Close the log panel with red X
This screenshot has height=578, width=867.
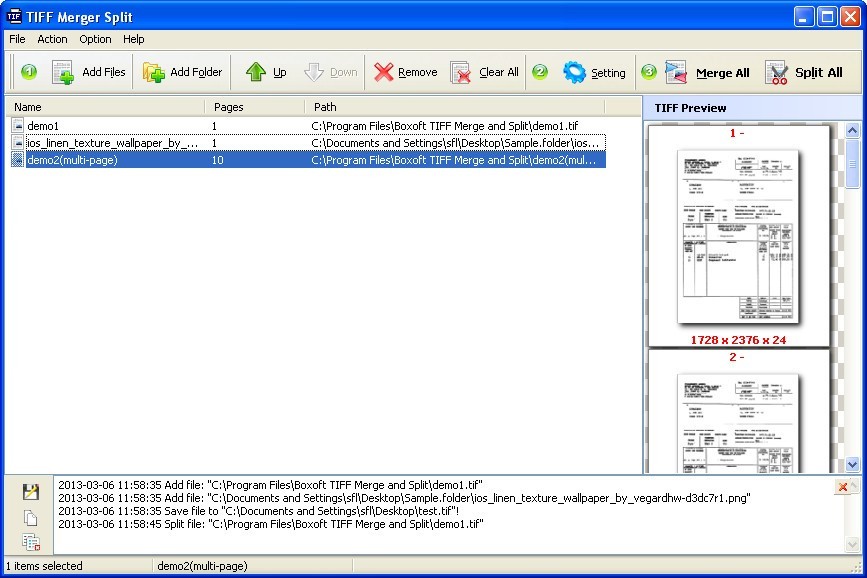tap(843, 487)
